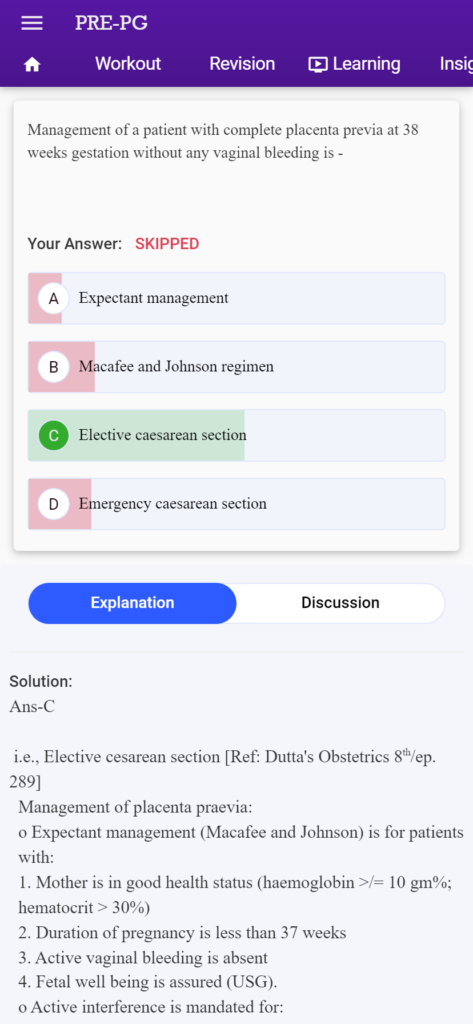473x1024 pixels.
Task: Click the placenta previa question text
Action: pos(223,142)
